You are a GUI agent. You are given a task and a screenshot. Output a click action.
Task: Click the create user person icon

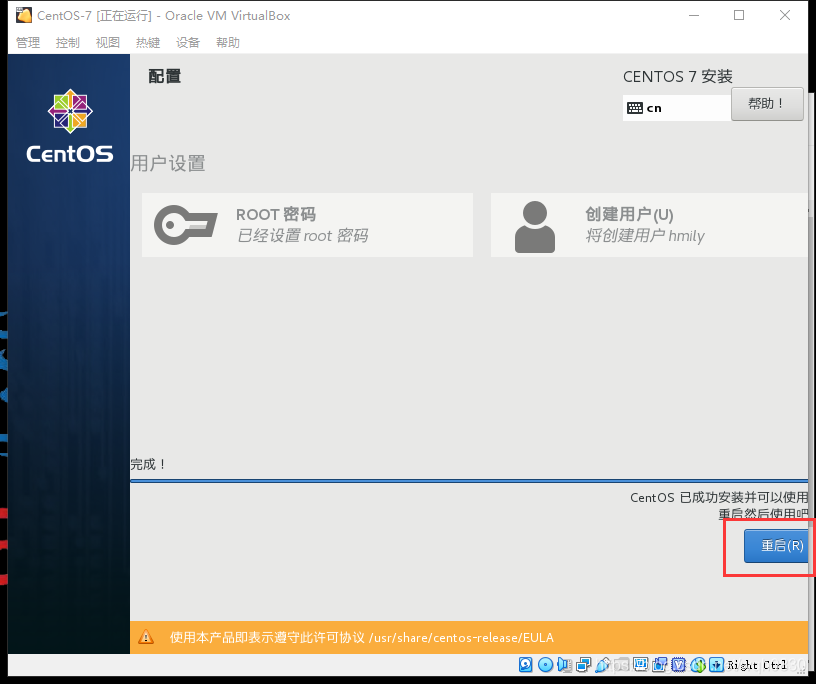(534, 226)
